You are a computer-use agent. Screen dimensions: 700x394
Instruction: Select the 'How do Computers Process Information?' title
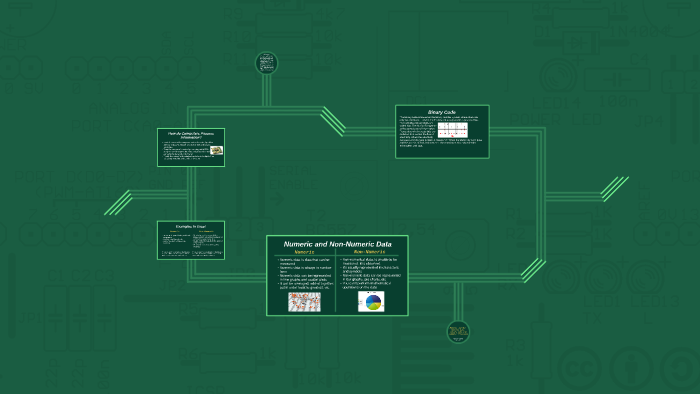tap(191, 135)
